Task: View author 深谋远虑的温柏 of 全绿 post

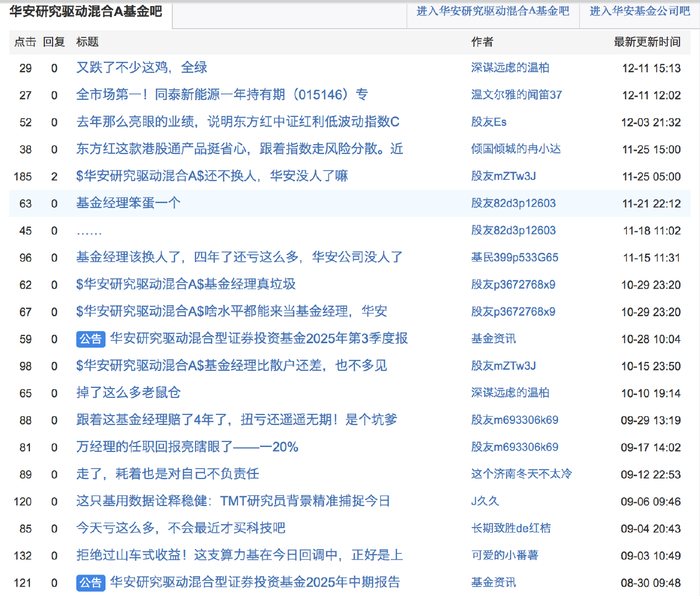Action: pos(510,68)
